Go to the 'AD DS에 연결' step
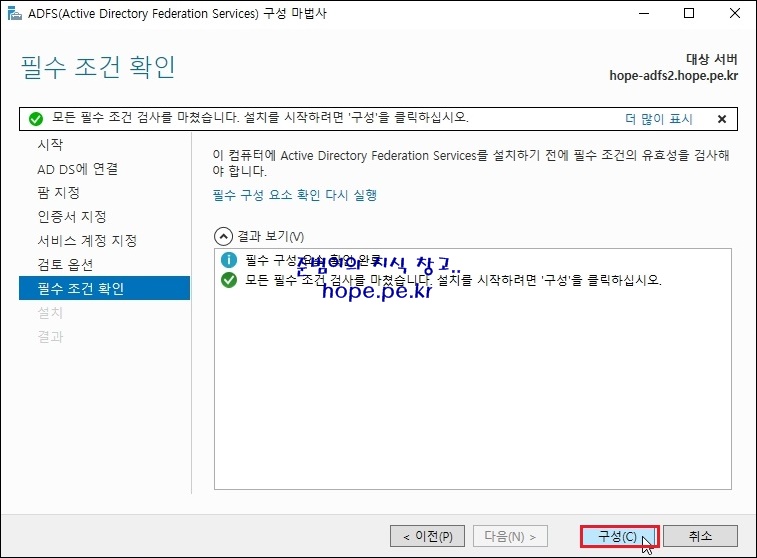The height and width of the screenshot is (558, 757). pos(77,169)
